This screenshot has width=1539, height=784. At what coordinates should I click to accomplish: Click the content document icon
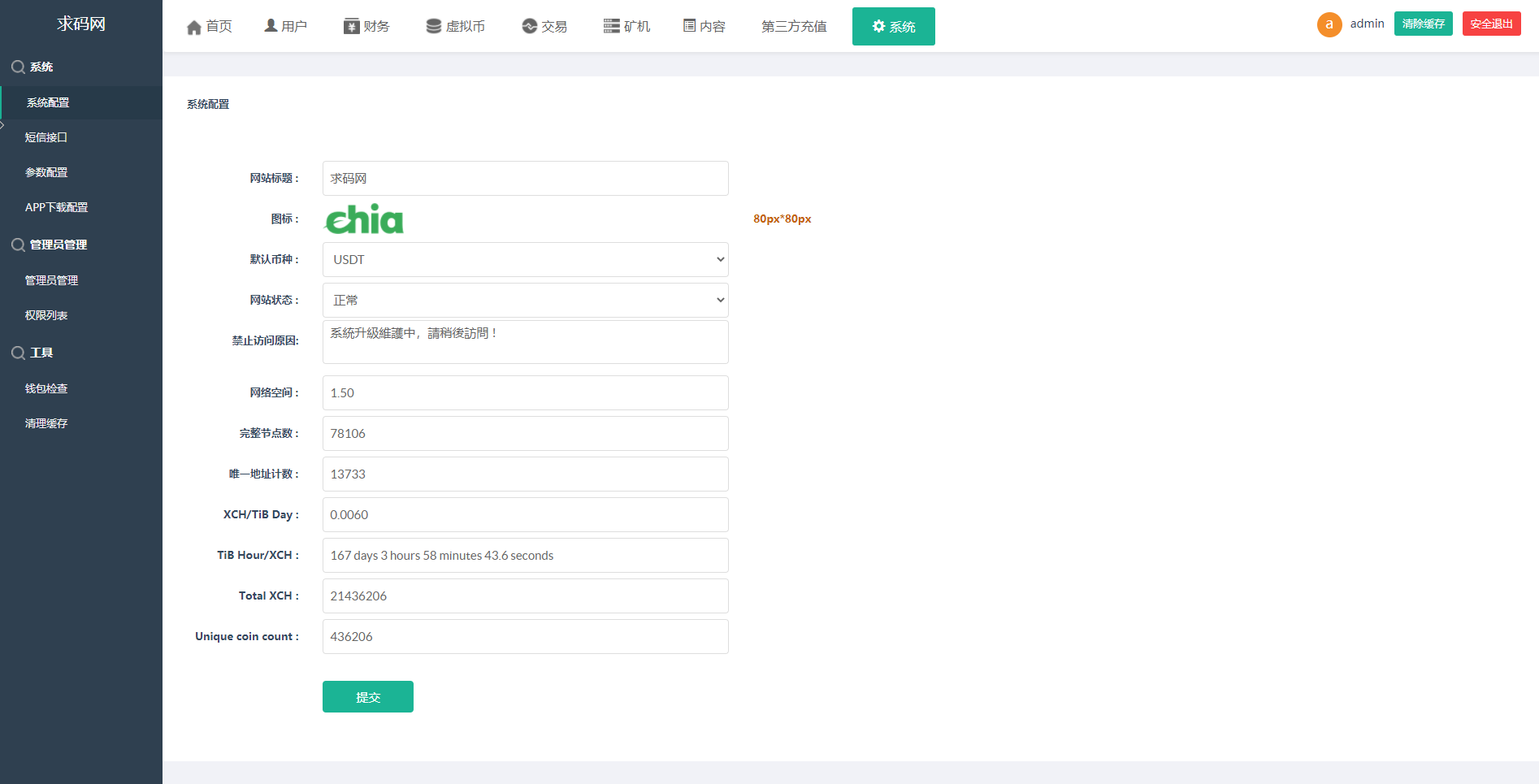coord(689,26)
